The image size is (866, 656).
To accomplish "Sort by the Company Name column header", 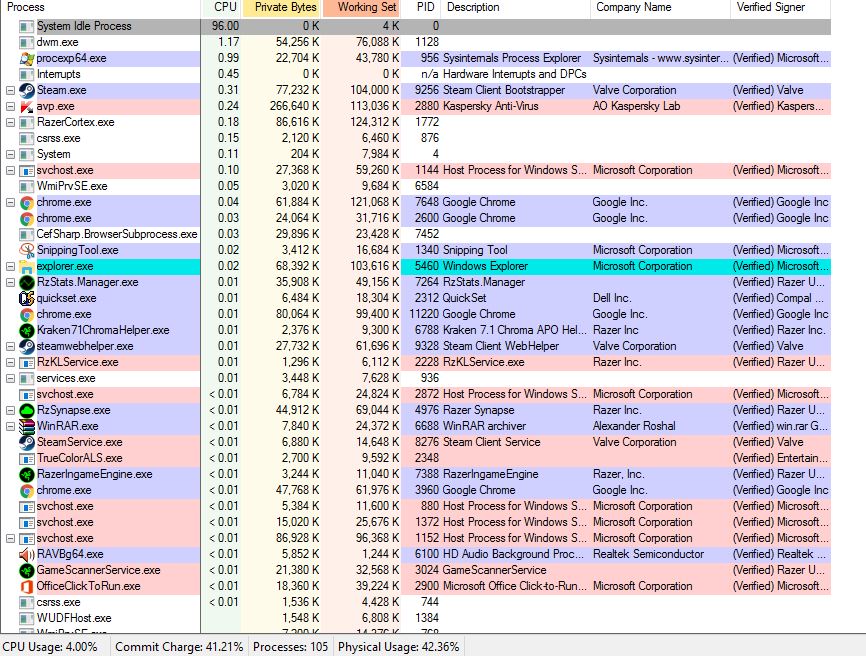I will pos(661,8).
